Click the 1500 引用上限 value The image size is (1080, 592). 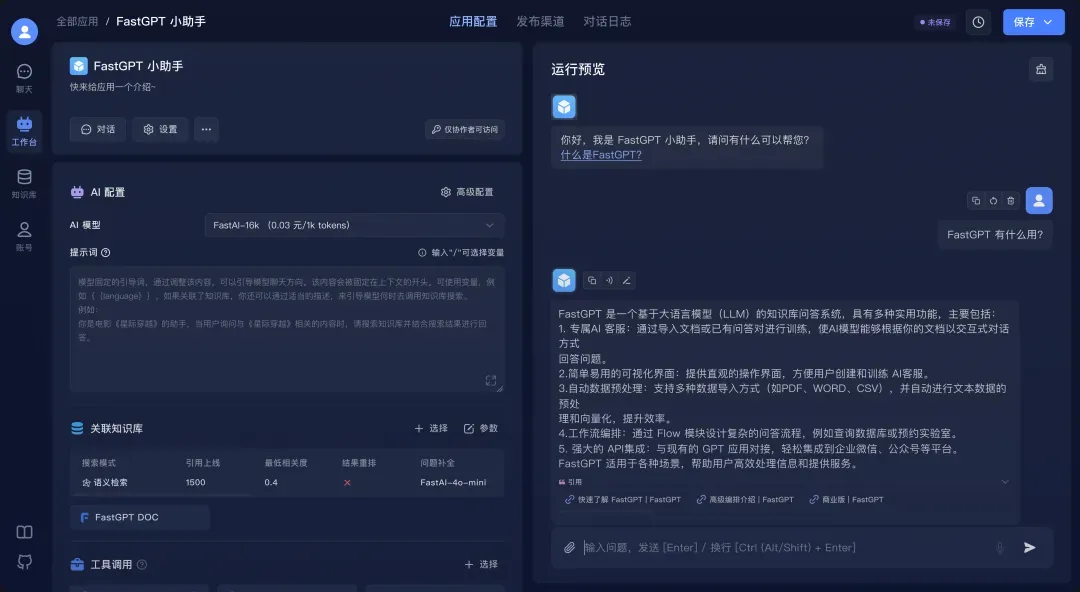[x=196, y=482]
